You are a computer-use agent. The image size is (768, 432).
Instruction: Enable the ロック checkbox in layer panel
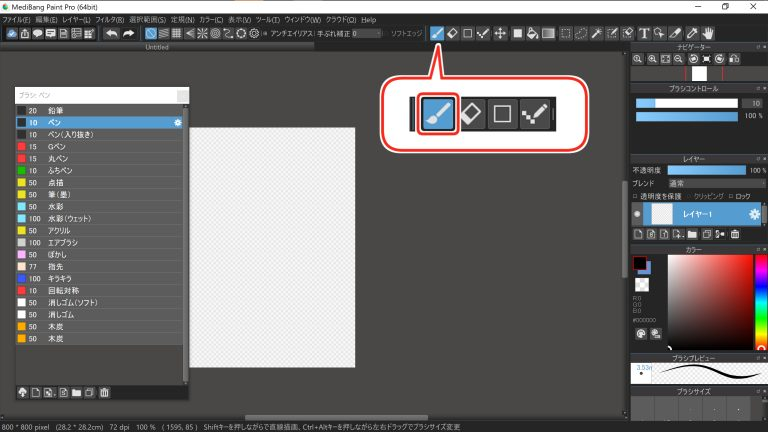(x=731, y=196)
